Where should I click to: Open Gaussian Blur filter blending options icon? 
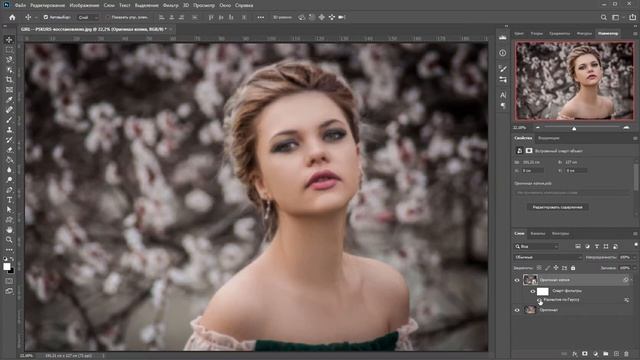click(627, 300)
